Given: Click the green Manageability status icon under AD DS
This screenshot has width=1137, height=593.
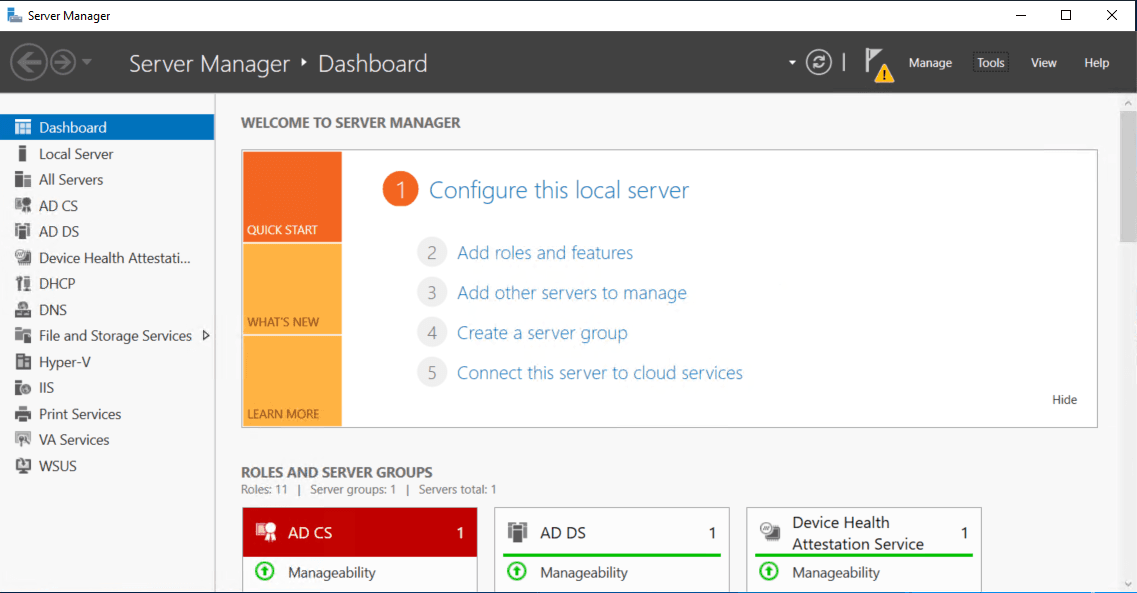Looking at the screenshot, I should click(x=516, y=571).
